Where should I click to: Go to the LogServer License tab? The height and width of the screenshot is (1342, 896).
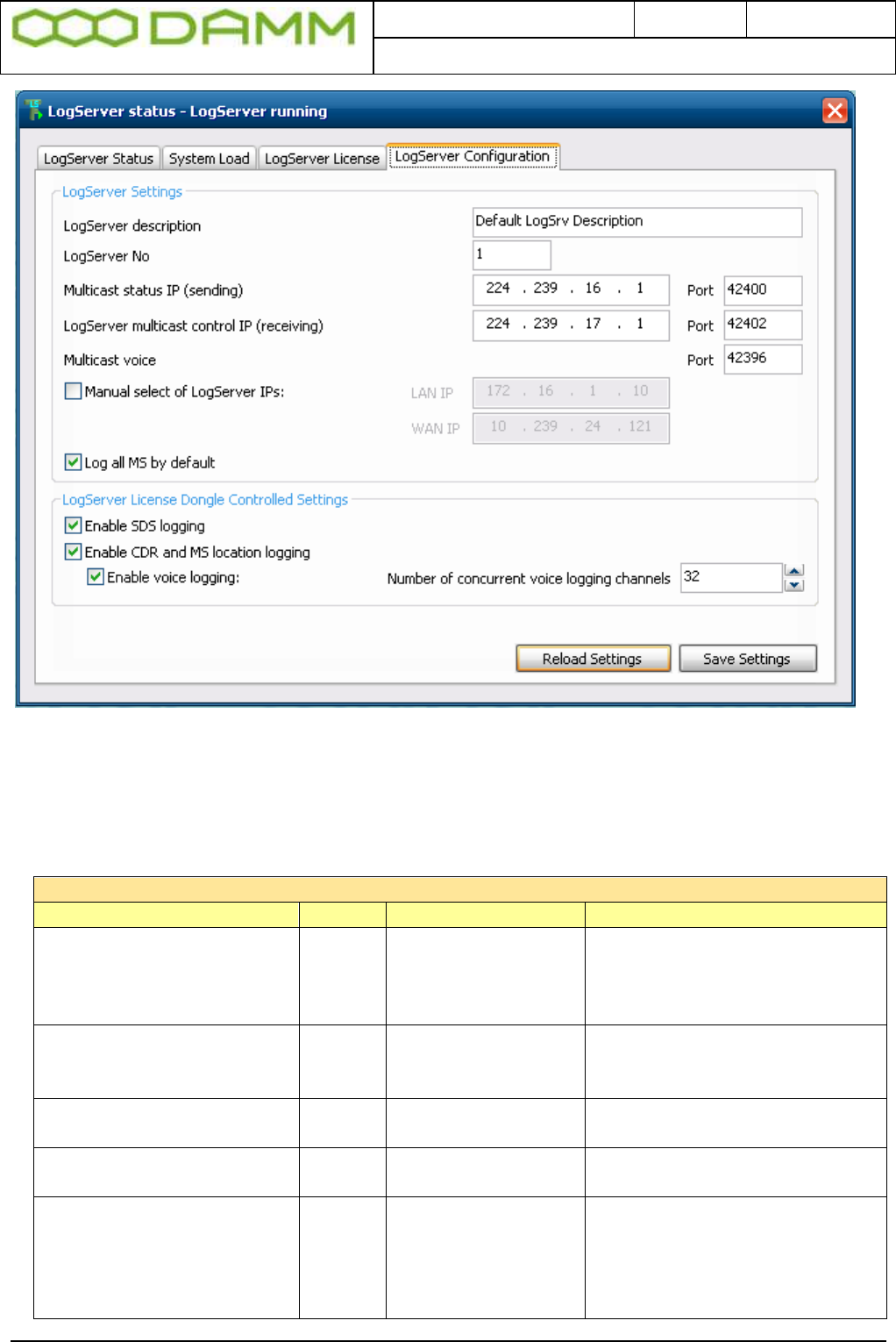[322, 158]
